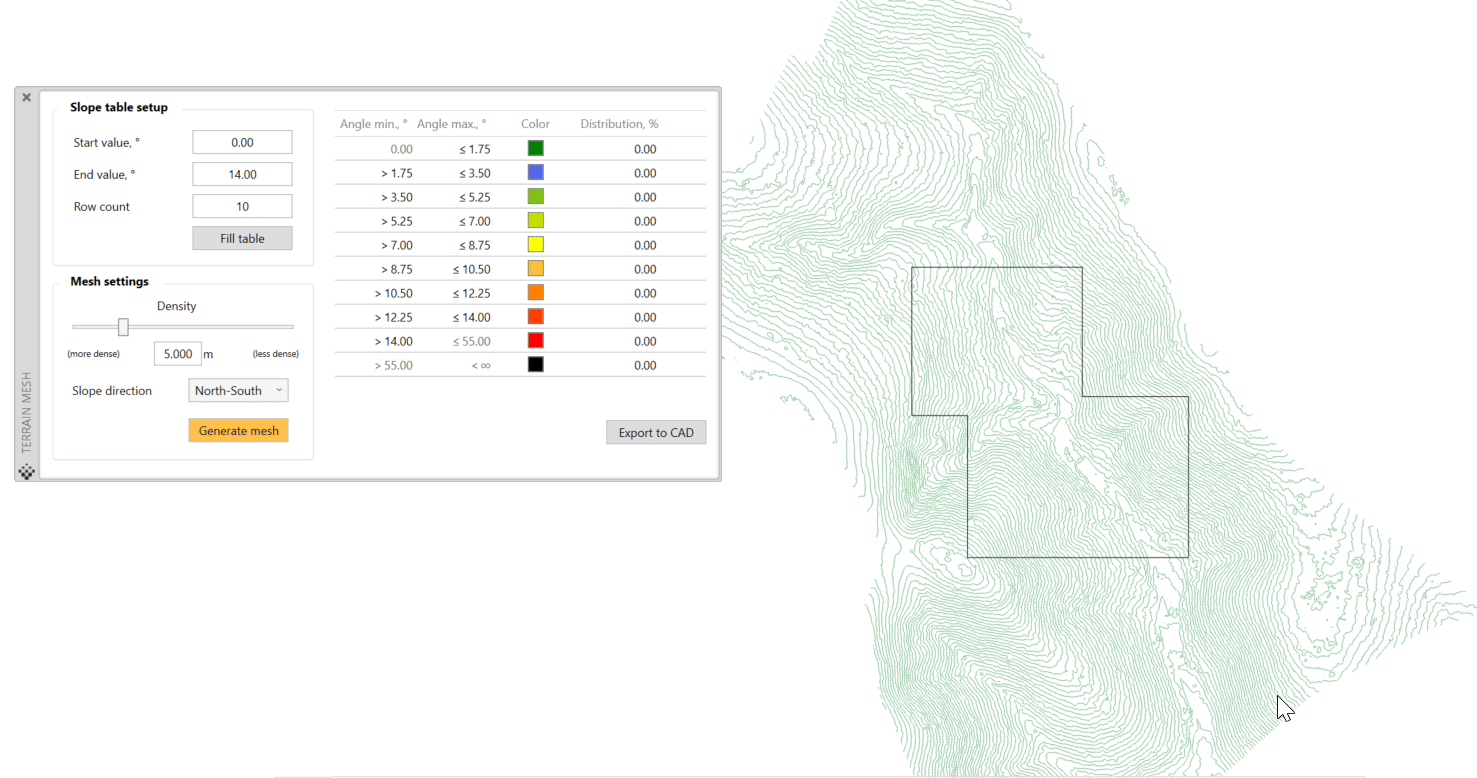The image size is (1477, 778).
Task: Click the Angle max column header
Action: [x=451, y=124]
